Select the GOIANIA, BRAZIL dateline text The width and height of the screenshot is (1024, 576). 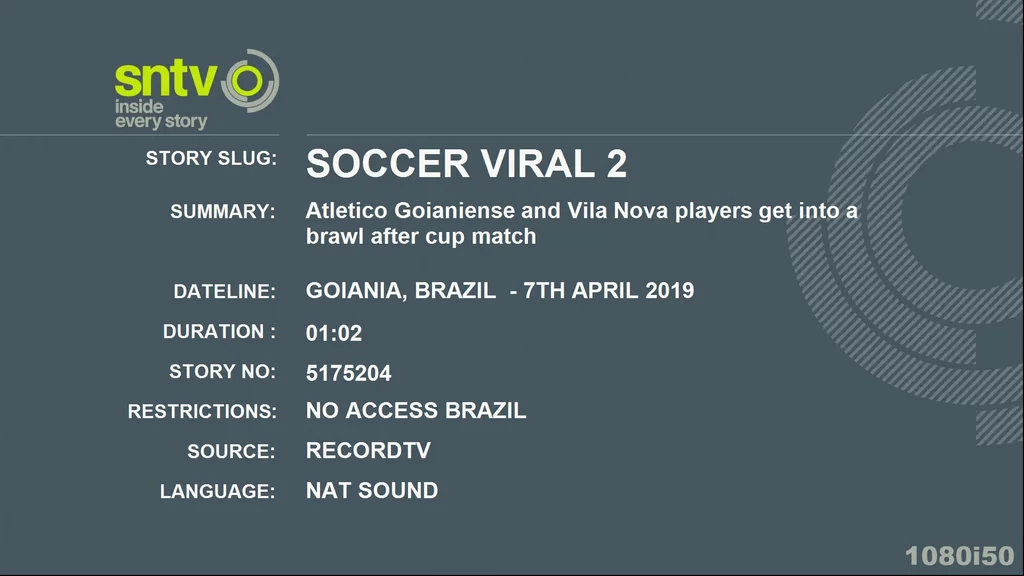click(x=500, y=291)
